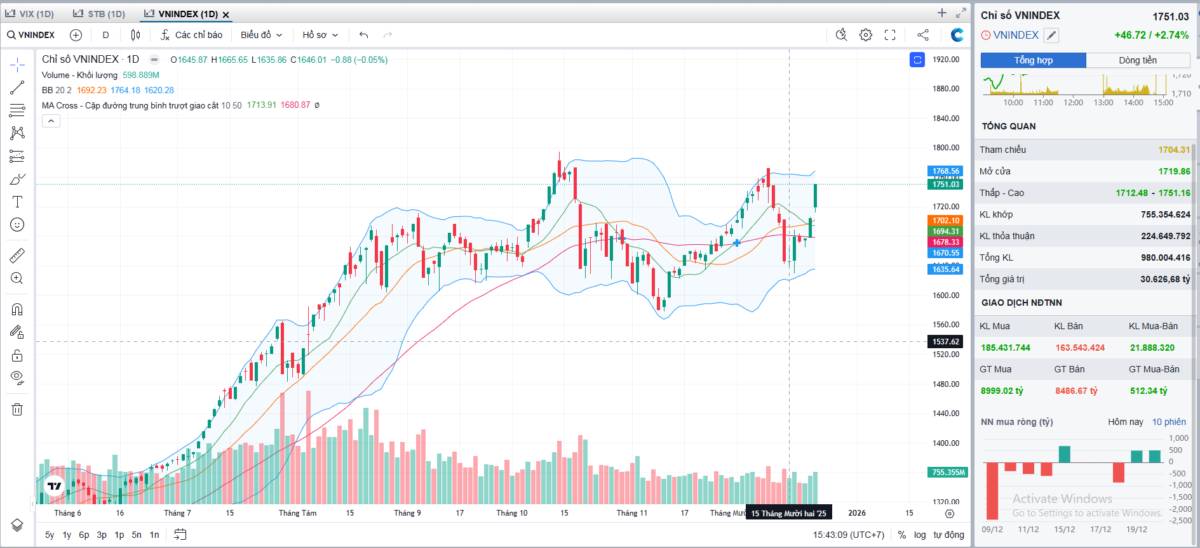Toggle the tự động auto scale
The width and height of the screenshot is (1200, 548).
point(948,535)
